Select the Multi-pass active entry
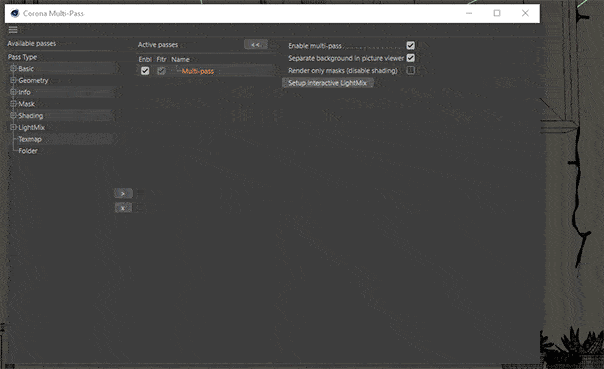This screenshot has height=369, width=604. (x=198, y=71)
